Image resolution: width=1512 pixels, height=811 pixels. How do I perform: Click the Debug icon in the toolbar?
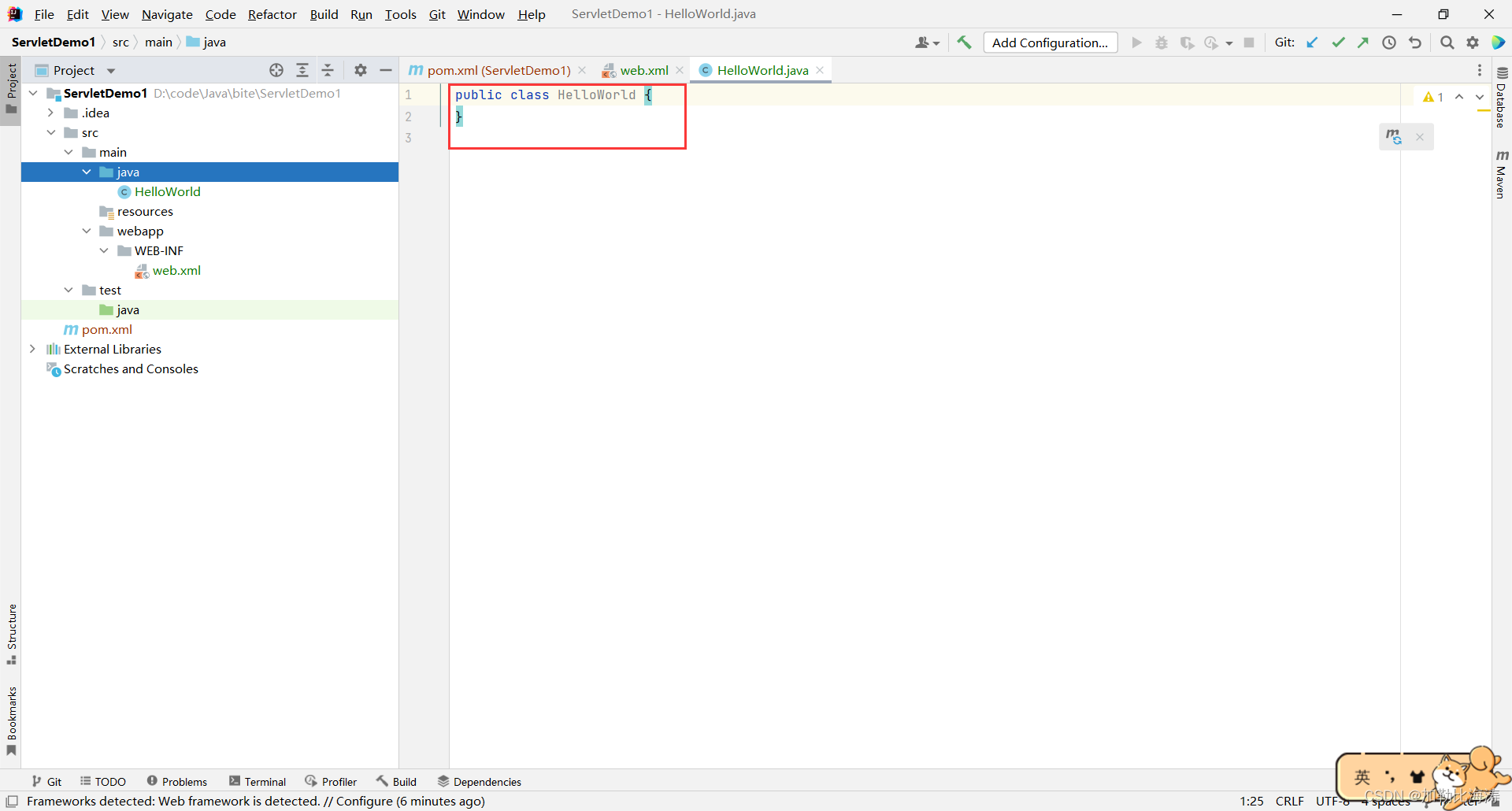coord(1162,43)
